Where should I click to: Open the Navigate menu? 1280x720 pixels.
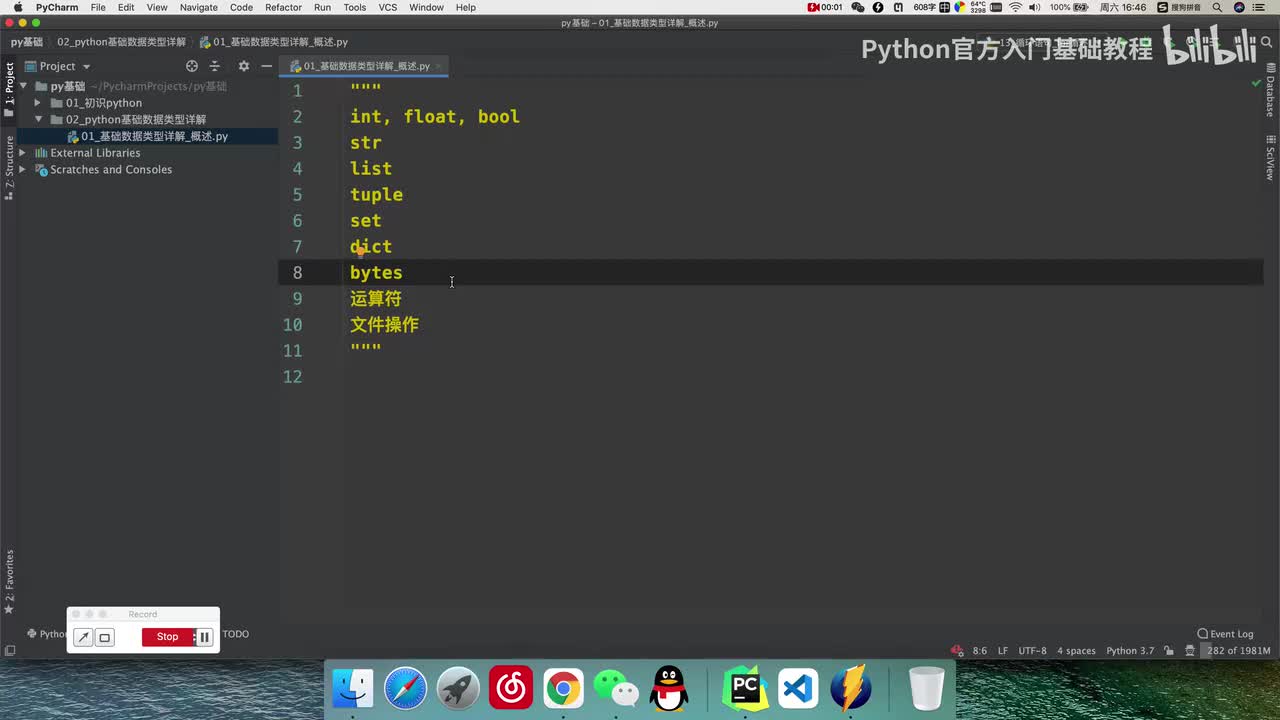(x=198, y=7)
